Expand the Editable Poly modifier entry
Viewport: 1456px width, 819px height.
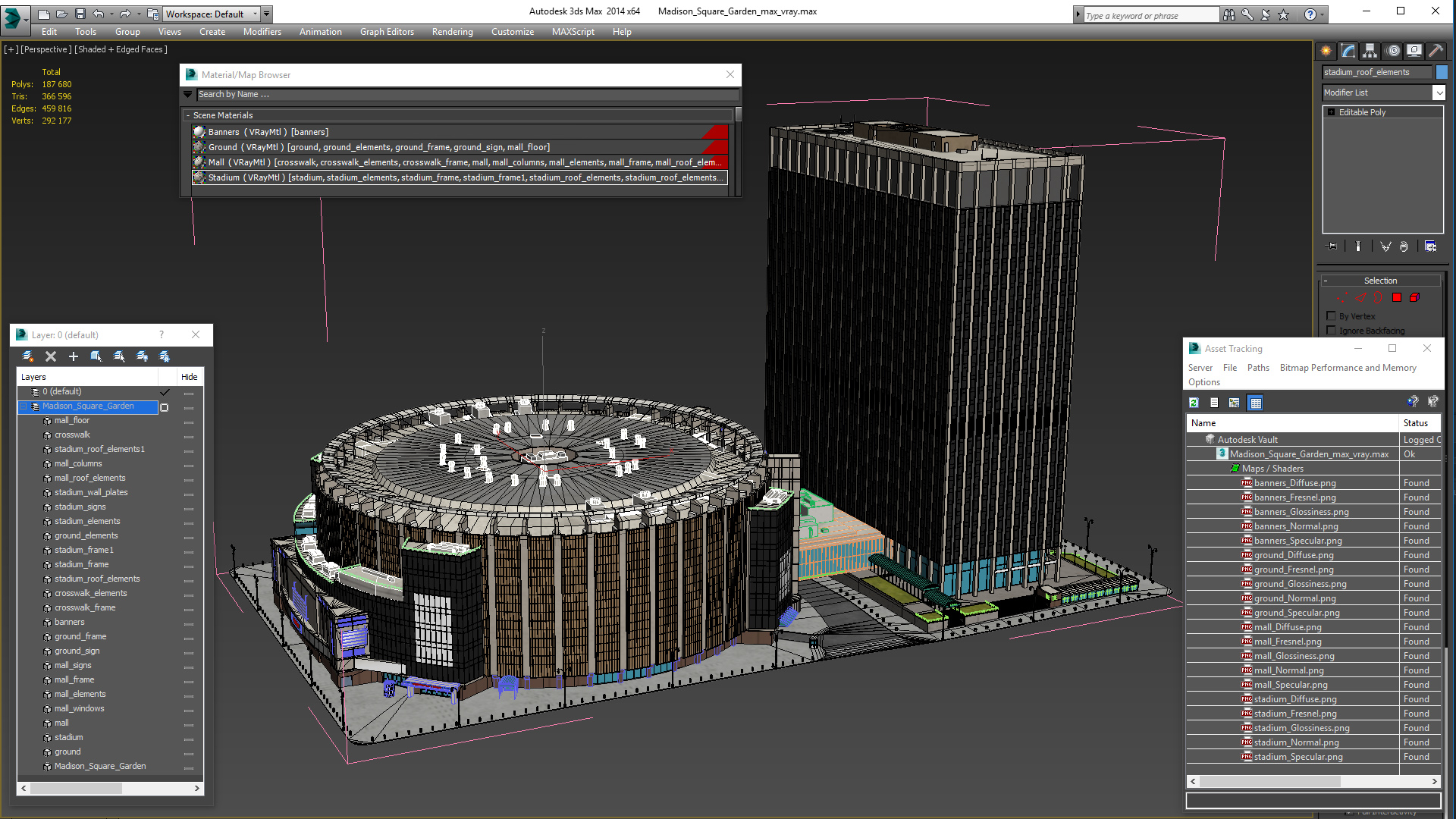[x=1331, y=112]
